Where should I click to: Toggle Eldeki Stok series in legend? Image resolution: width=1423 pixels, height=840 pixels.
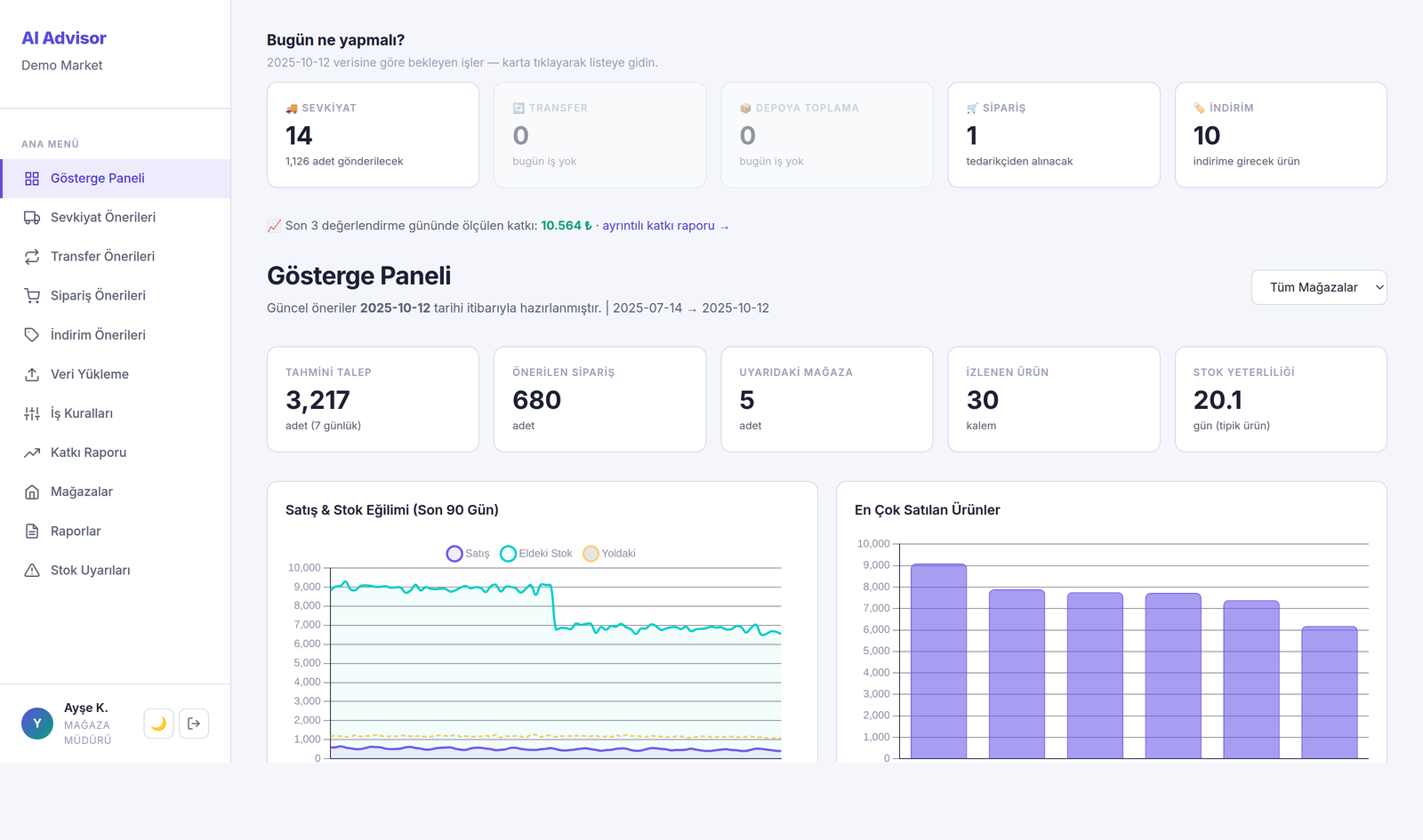click(x=536, y=554)
